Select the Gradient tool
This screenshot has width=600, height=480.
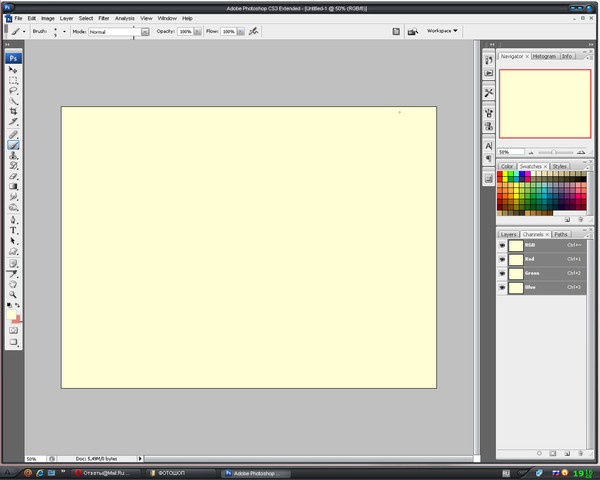13,186
